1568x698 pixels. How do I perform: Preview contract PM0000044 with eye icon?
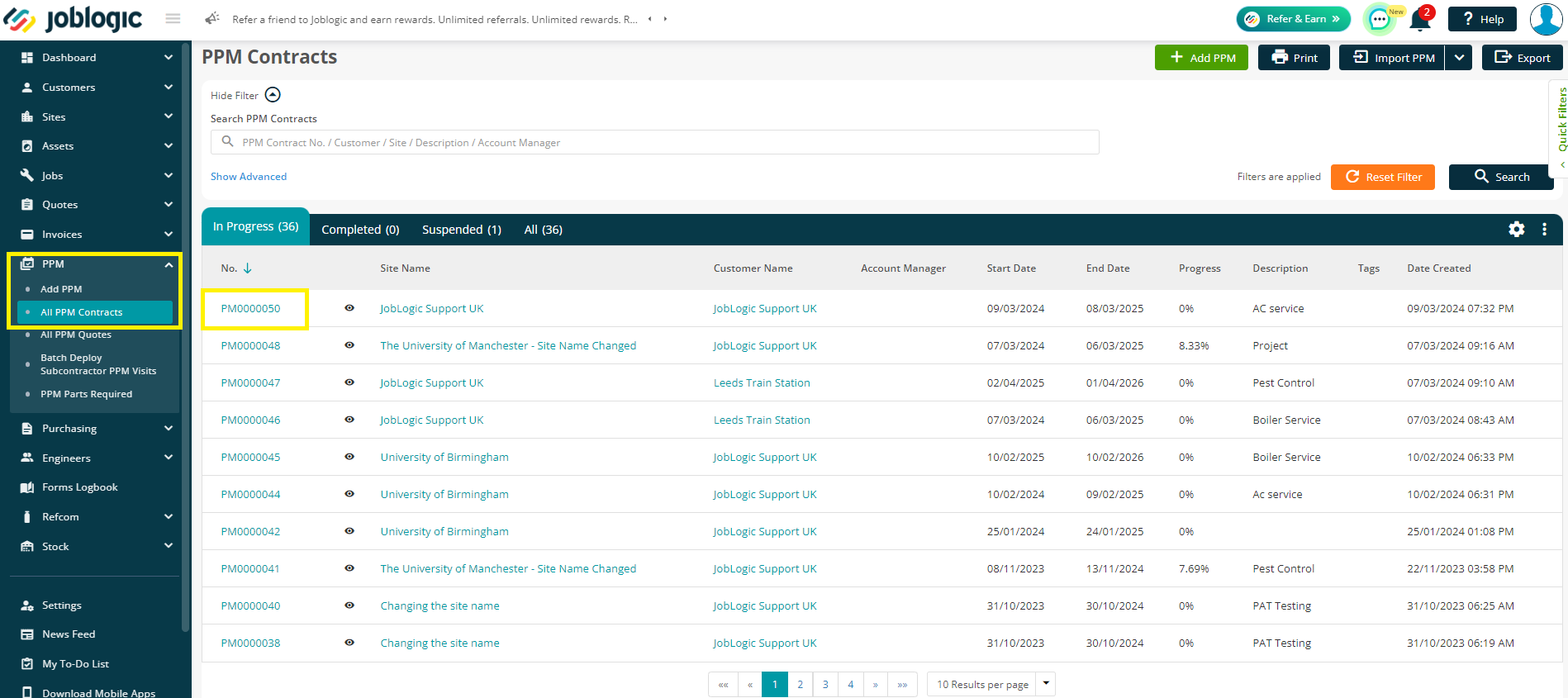pyautogui.click(x=349, y=494)
